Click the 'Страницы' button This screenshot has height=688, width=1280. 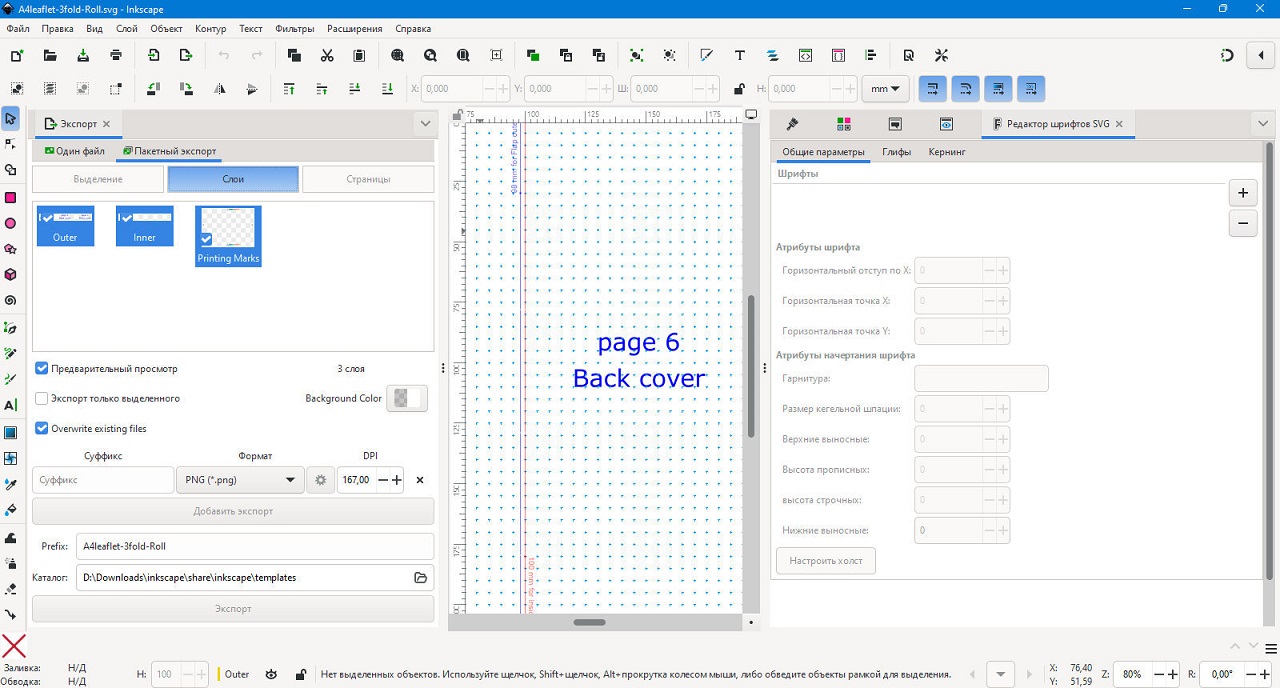click(x=368, y=179)
